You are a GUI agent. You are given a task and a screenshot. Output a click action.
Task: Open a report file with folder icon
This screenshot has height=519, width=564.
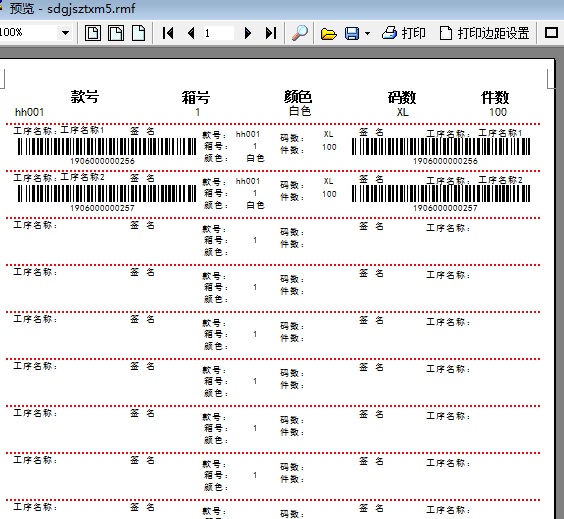pyautogui.click(x=328, y=33)
